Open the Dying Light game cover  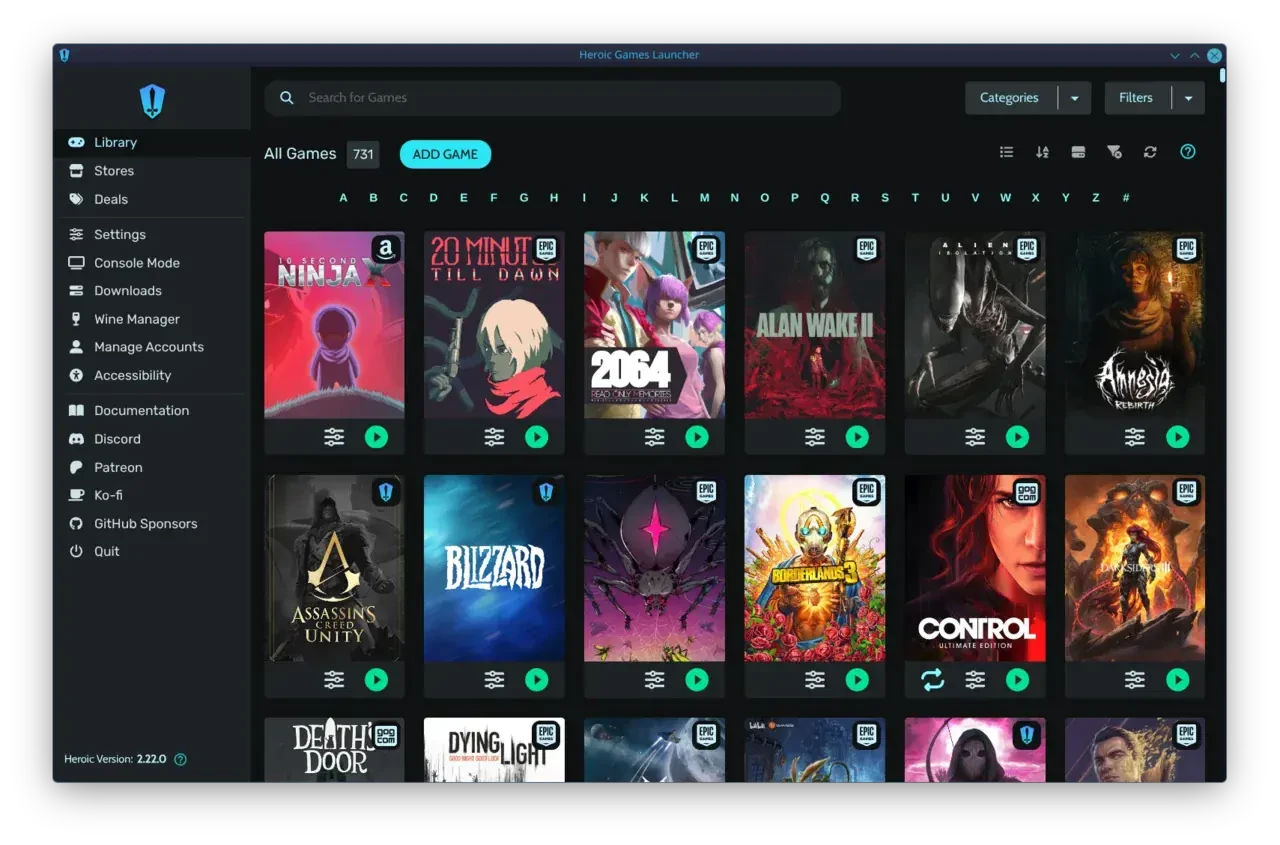[x=494, y=750]
